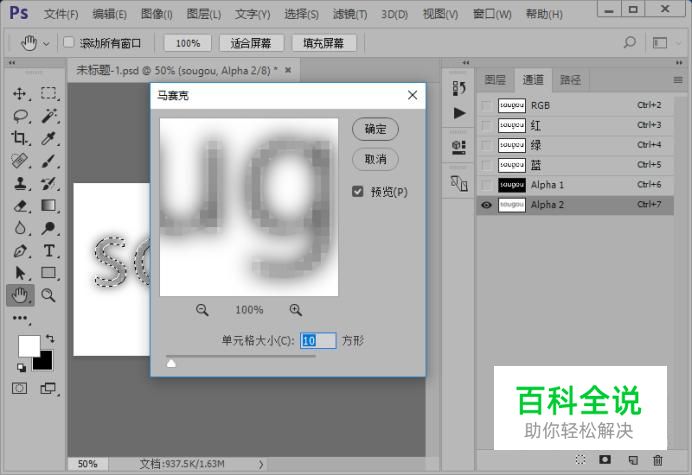
Task: Load channel as selection
Action: pos(580,460)
